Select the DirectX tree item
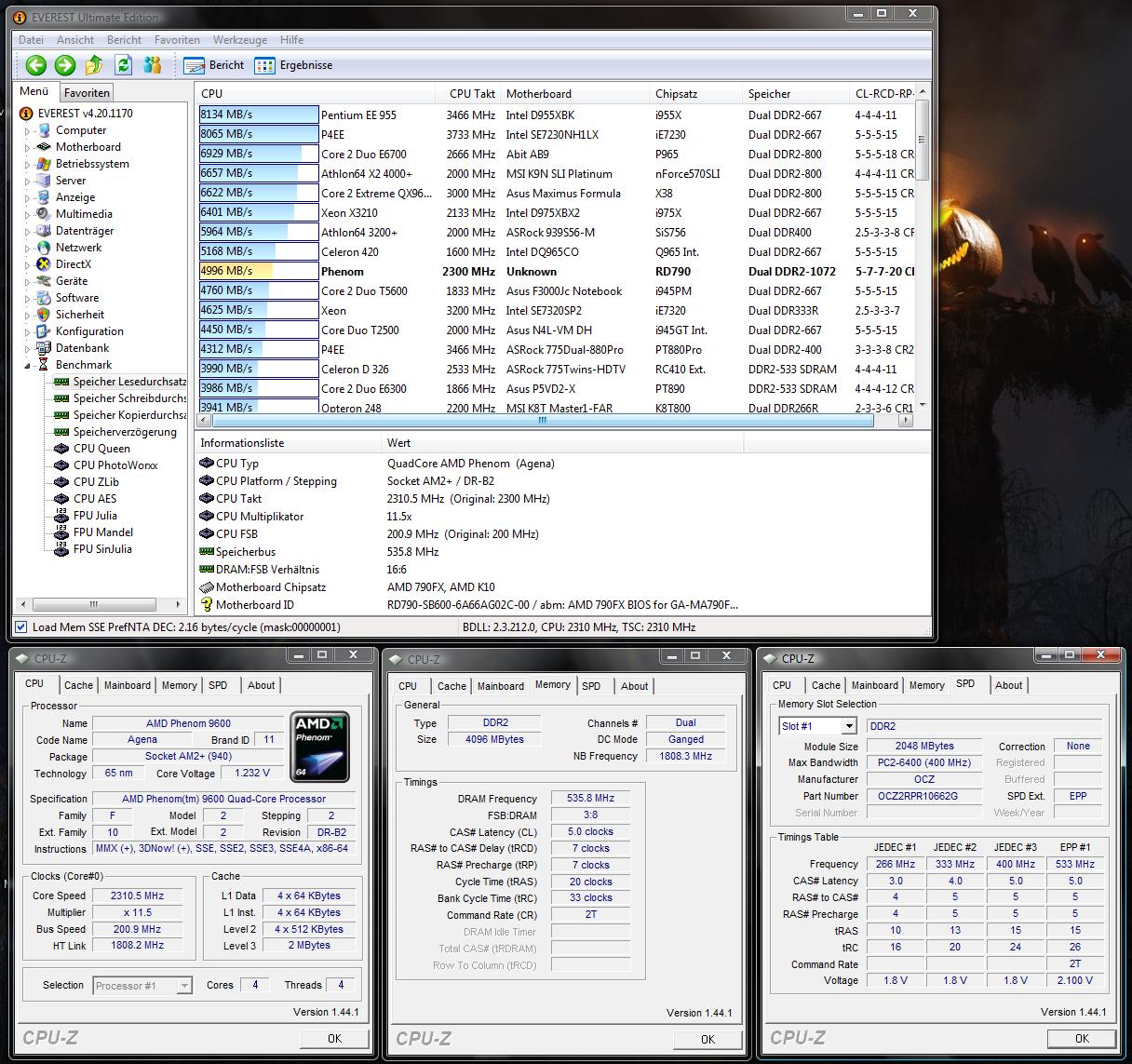The height and width of the screenshot is (1064, 1132). [x=73, y=264]
